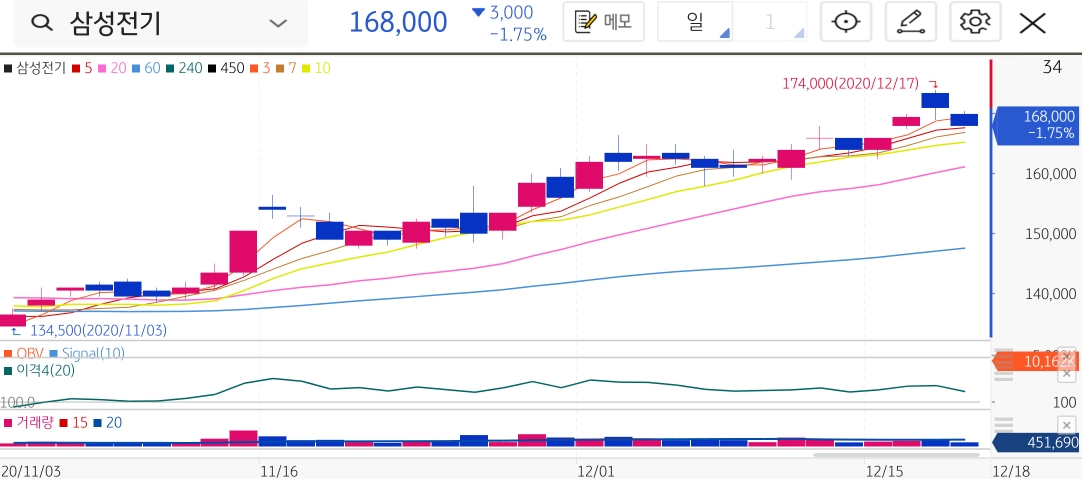Select the 삼성전기 price series legend
The height and width of the screenshot is (479, 1082).
pos(35,68)
